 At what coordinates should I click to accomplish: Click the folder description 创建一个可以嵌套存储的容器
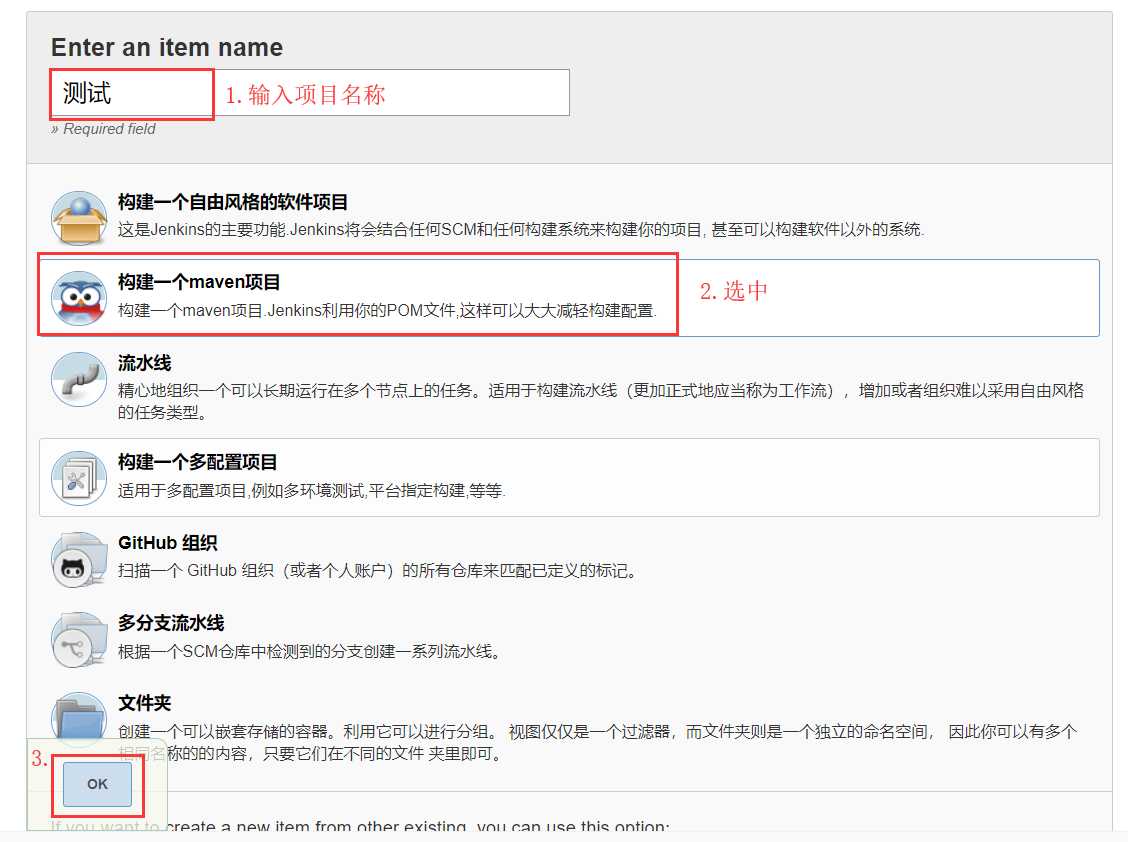click(597, 742)
